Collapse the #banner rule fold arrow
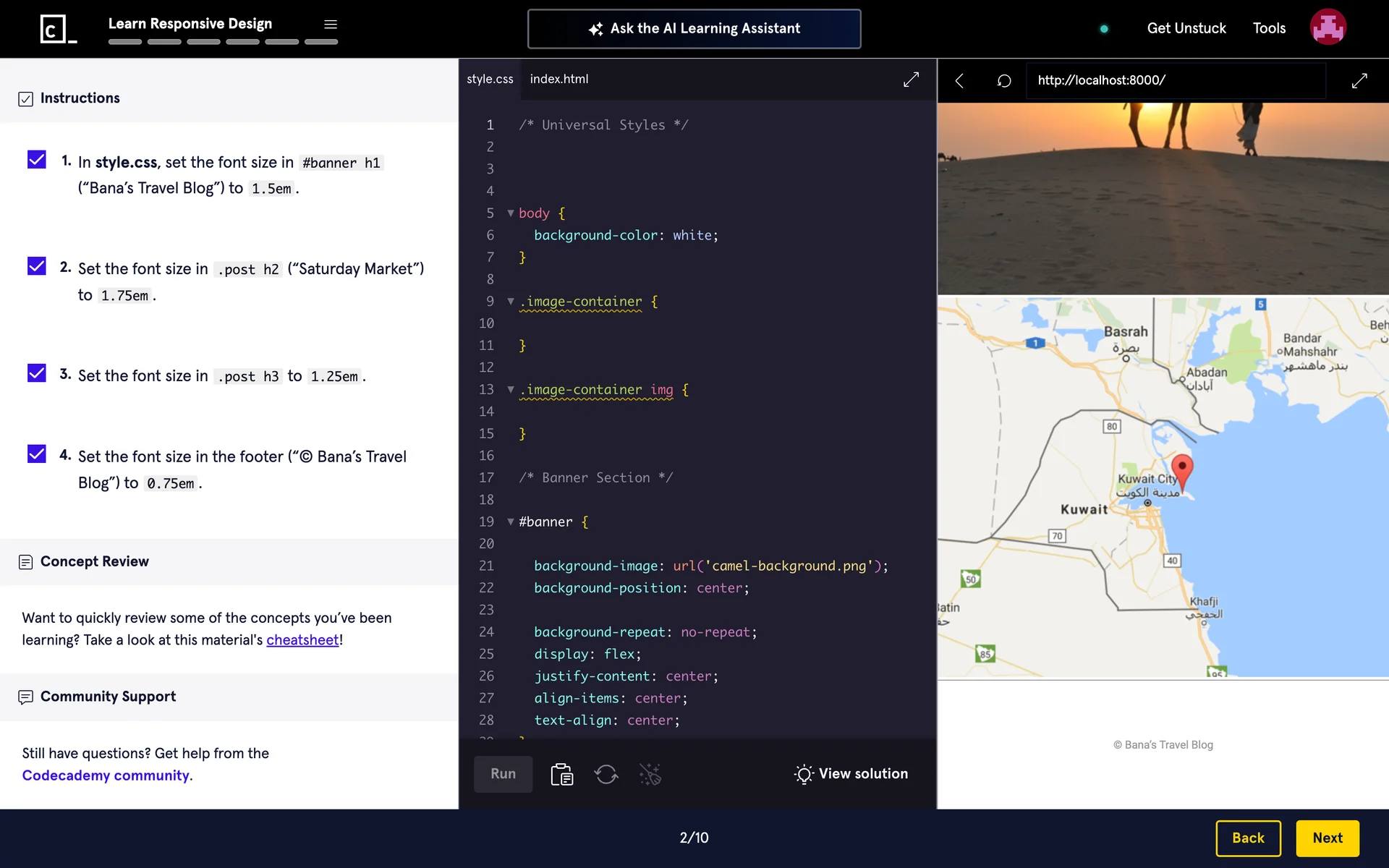 tap(511, 522)
